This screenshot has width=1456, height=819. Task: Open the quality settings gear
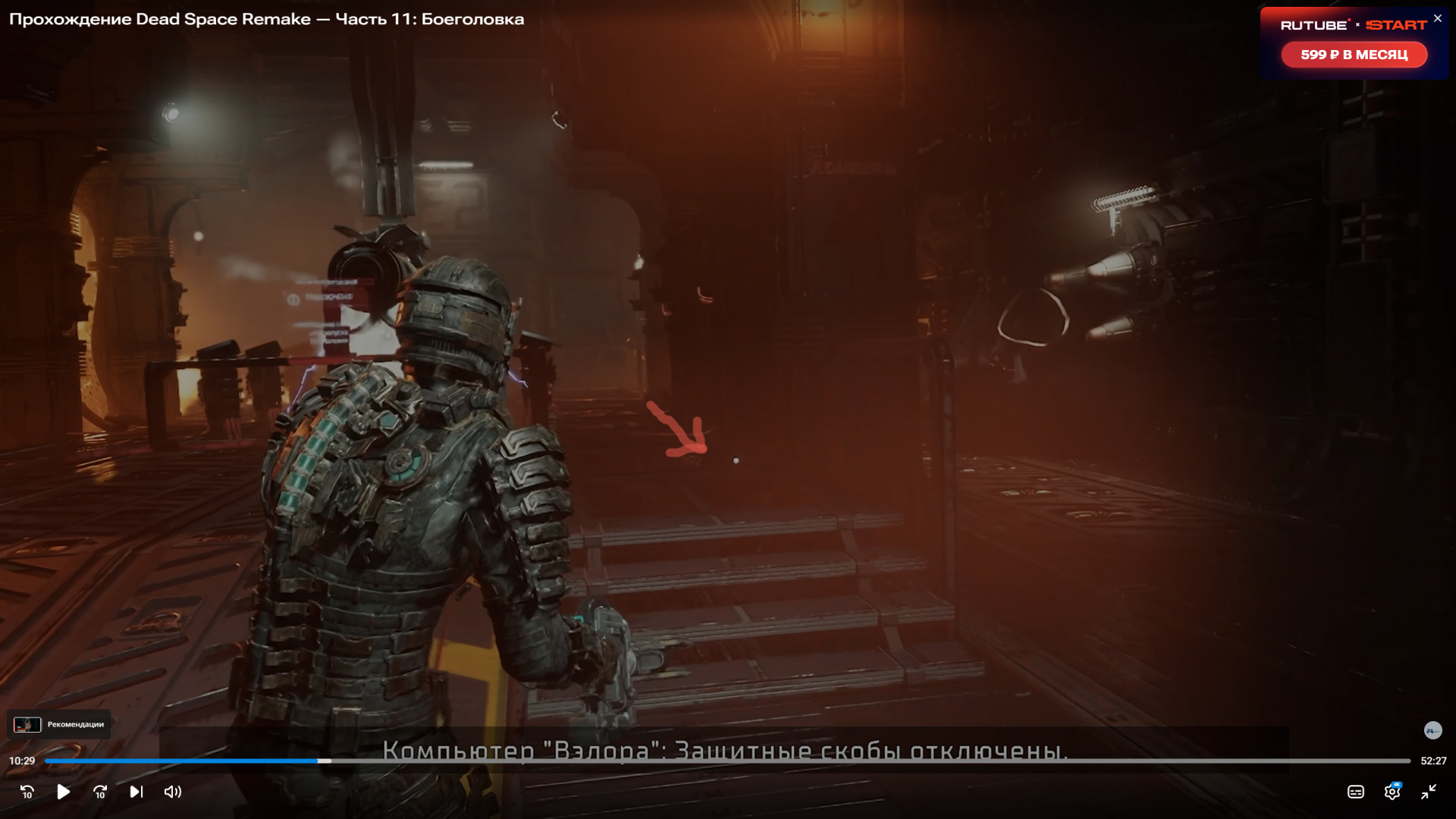1392,792
